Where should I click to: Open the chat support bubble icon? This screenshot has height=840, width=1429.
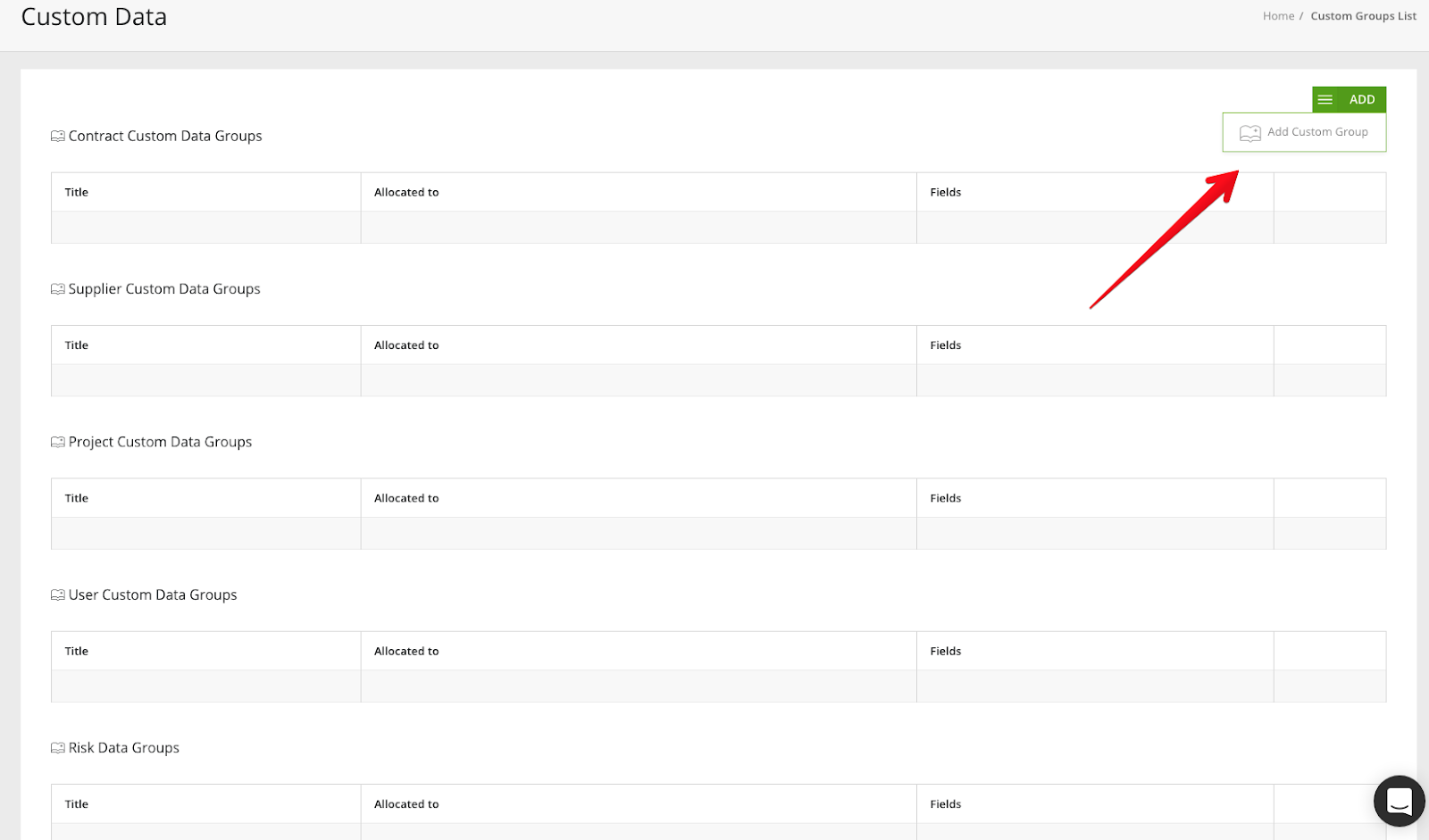pyautogui.click(x=1400, y=801)
